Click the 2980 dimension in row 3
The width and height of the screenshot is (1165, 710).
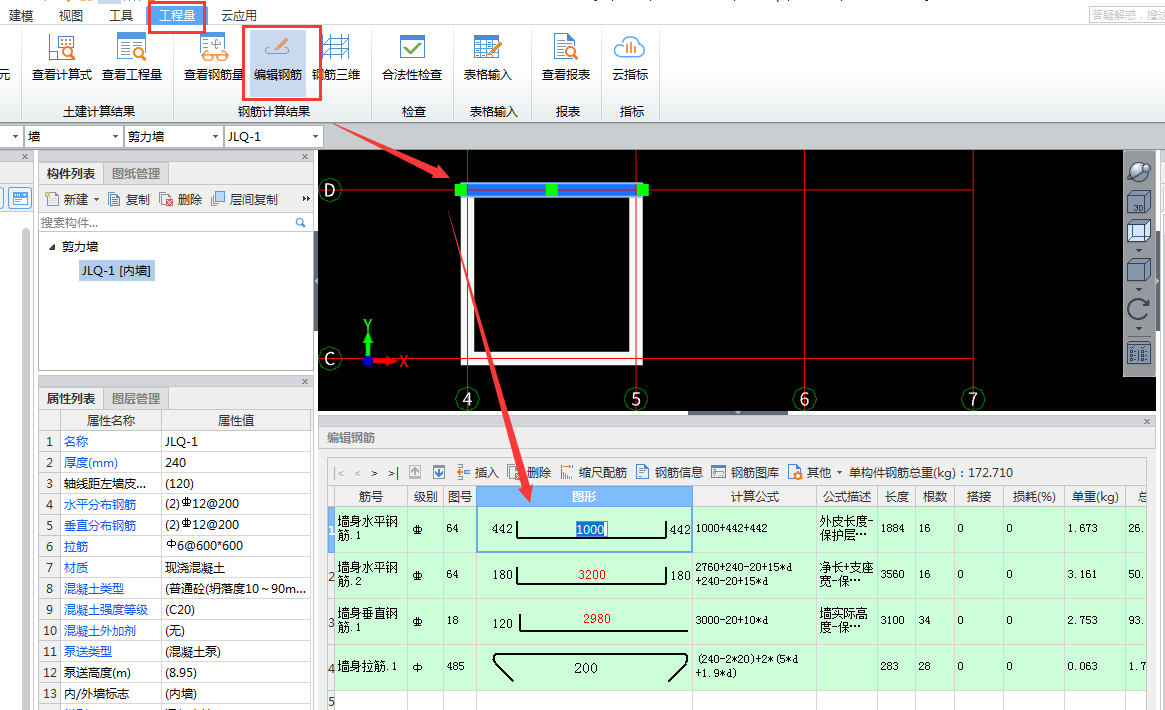point(597,619)
